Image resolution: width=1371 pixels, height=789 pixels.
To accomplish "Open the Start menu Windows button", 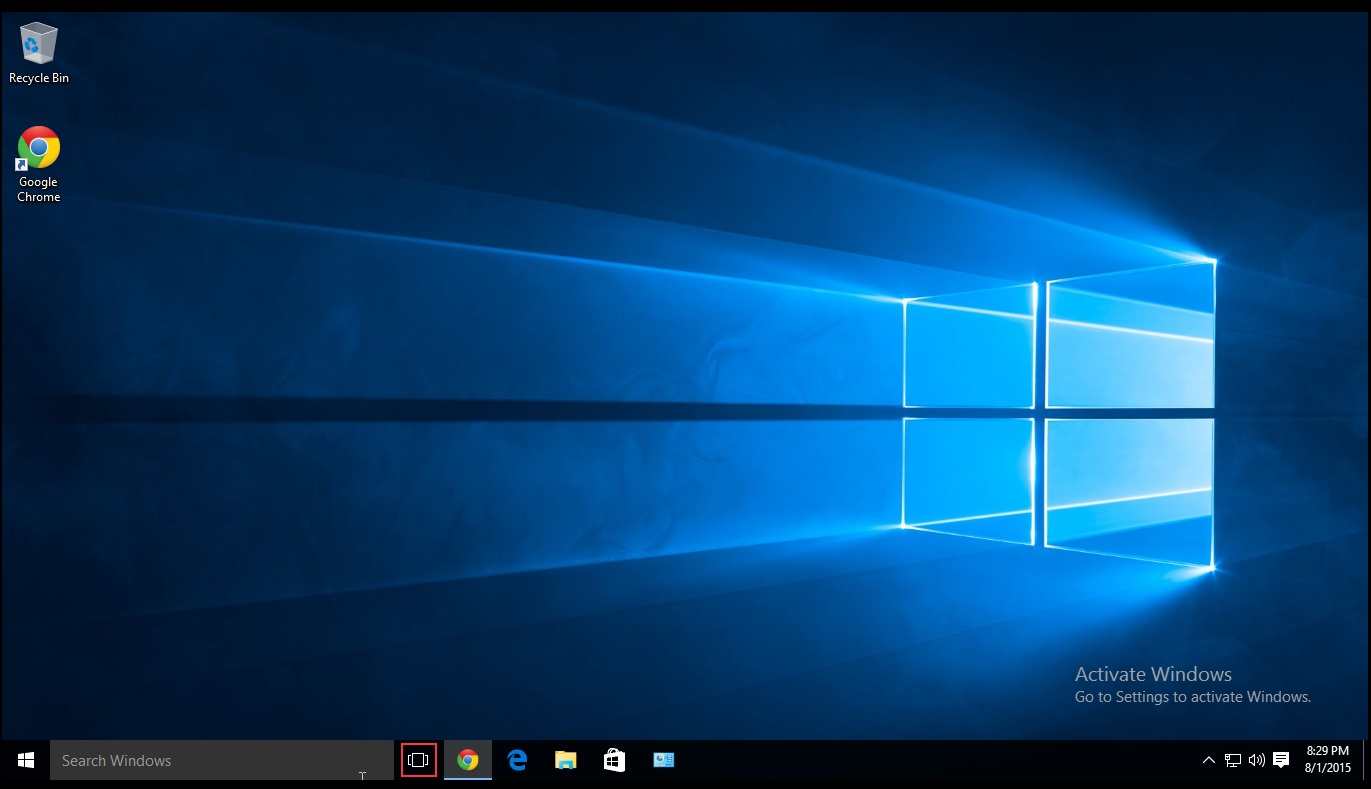I will 26,760.
